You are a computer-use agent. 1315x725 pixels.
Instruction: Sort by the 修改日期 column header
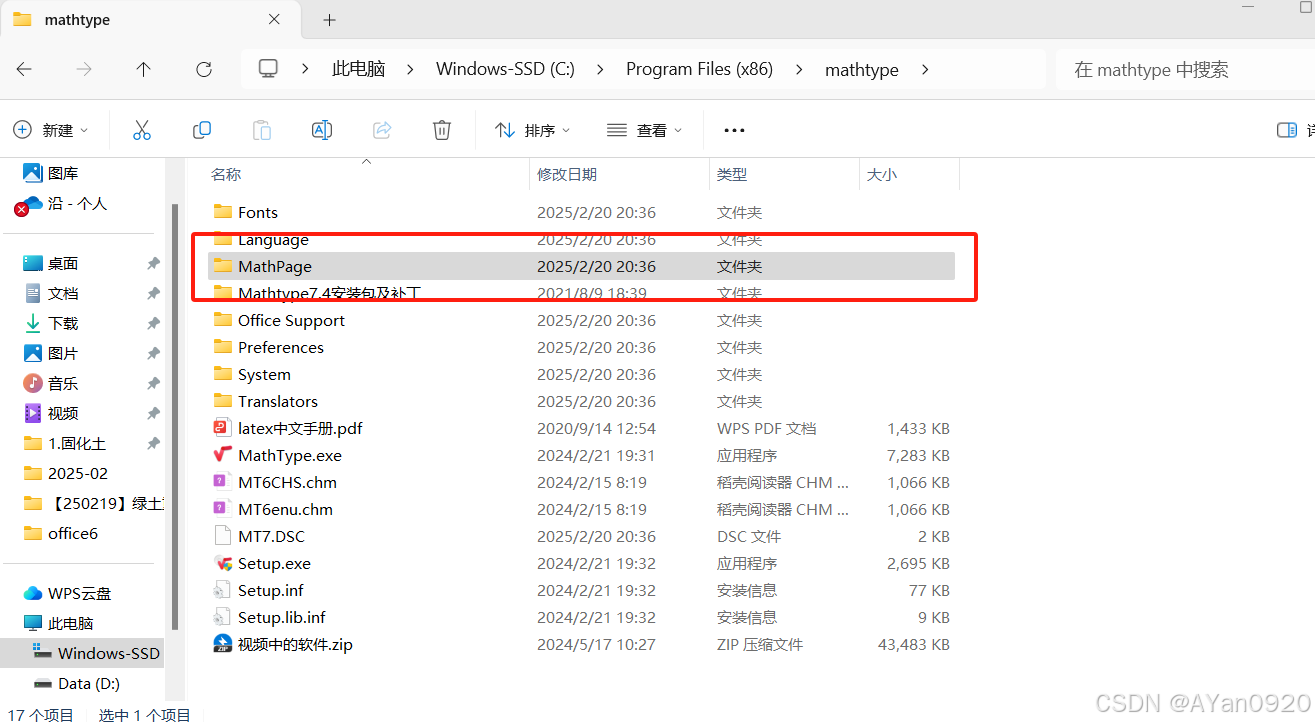pyautogui.click(x=567, y=174)
